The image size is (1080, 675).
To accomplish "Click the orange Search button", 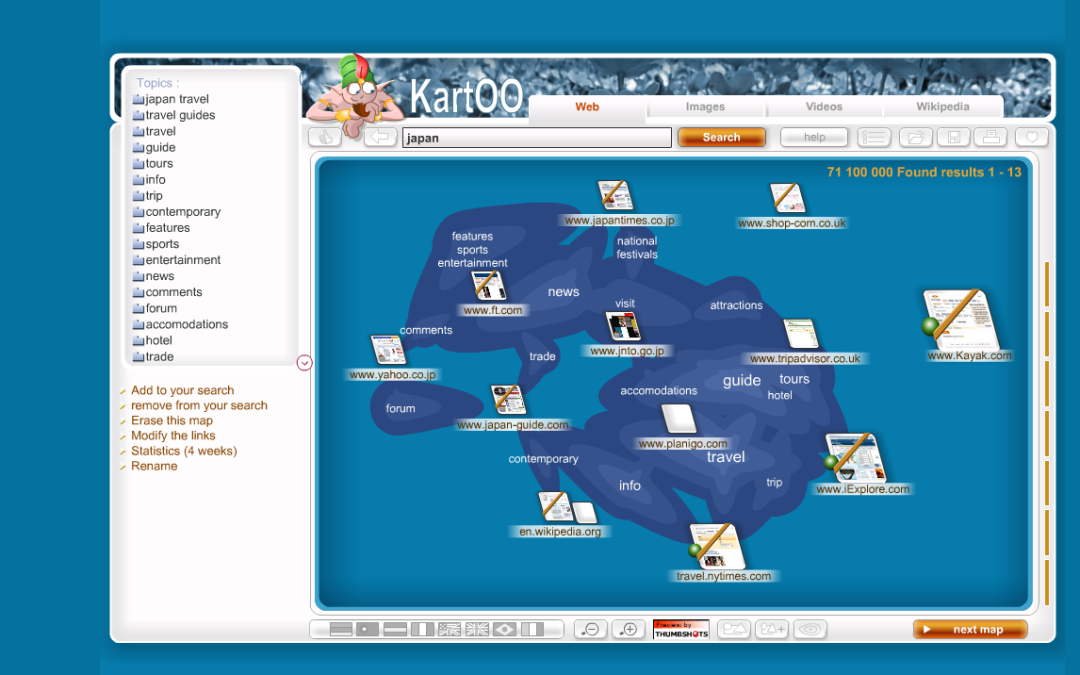I will 721,137.
